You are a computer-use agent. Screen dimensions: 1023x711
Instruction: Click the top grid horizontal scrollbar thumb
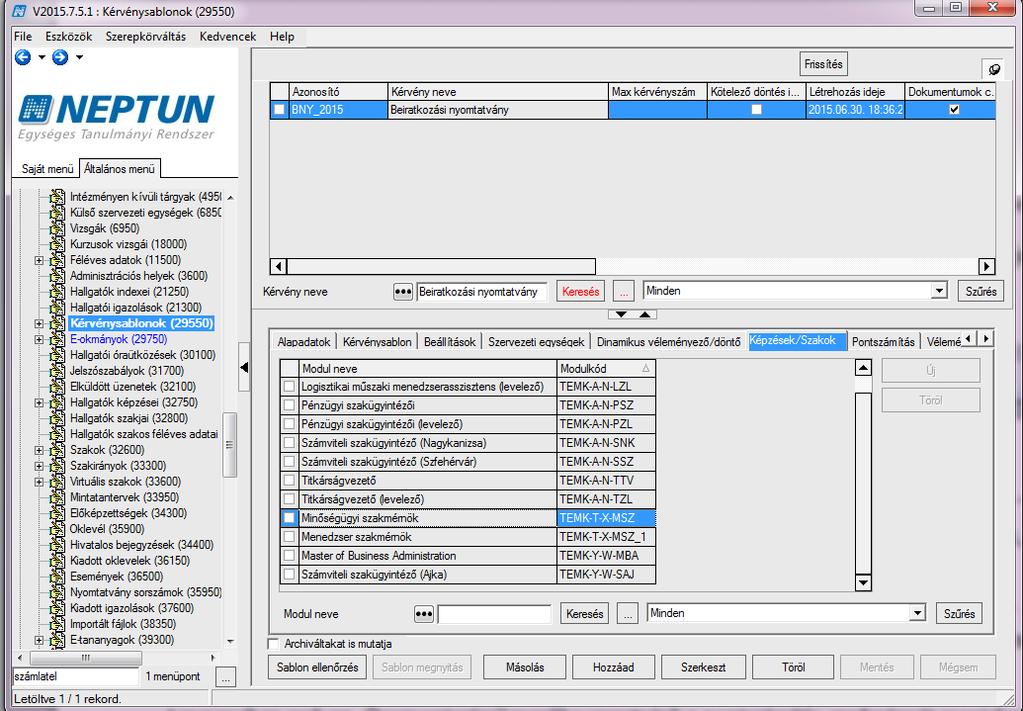click(x=441, y=266)
